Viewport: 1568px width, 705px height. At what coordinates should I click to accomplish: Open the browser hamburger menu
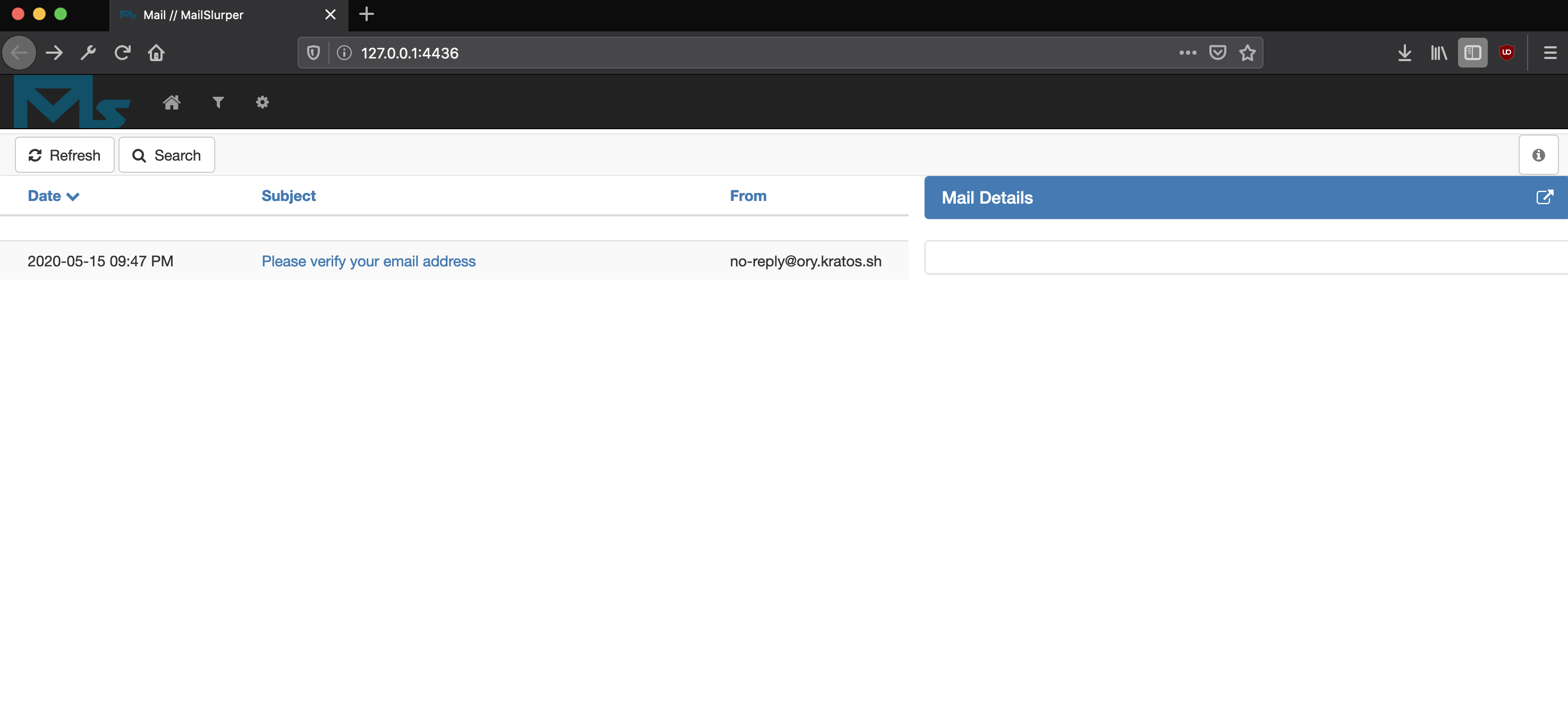point(1550,53)
